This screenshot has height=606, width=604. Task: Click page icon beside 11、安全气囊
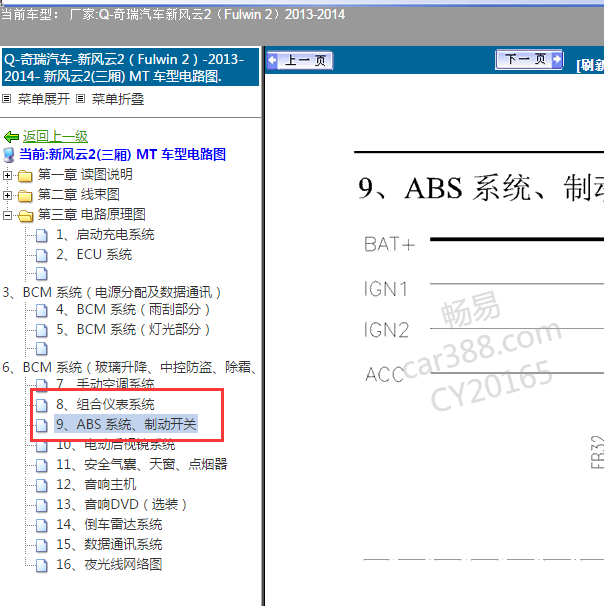pyautogui.click(x=42, y=465)
